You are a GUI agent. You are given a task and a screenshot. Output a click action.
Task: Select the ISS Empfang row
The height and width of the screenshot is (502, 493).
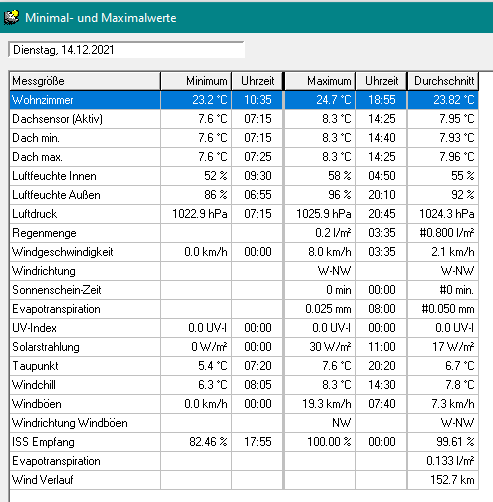(x=244, y=442)
